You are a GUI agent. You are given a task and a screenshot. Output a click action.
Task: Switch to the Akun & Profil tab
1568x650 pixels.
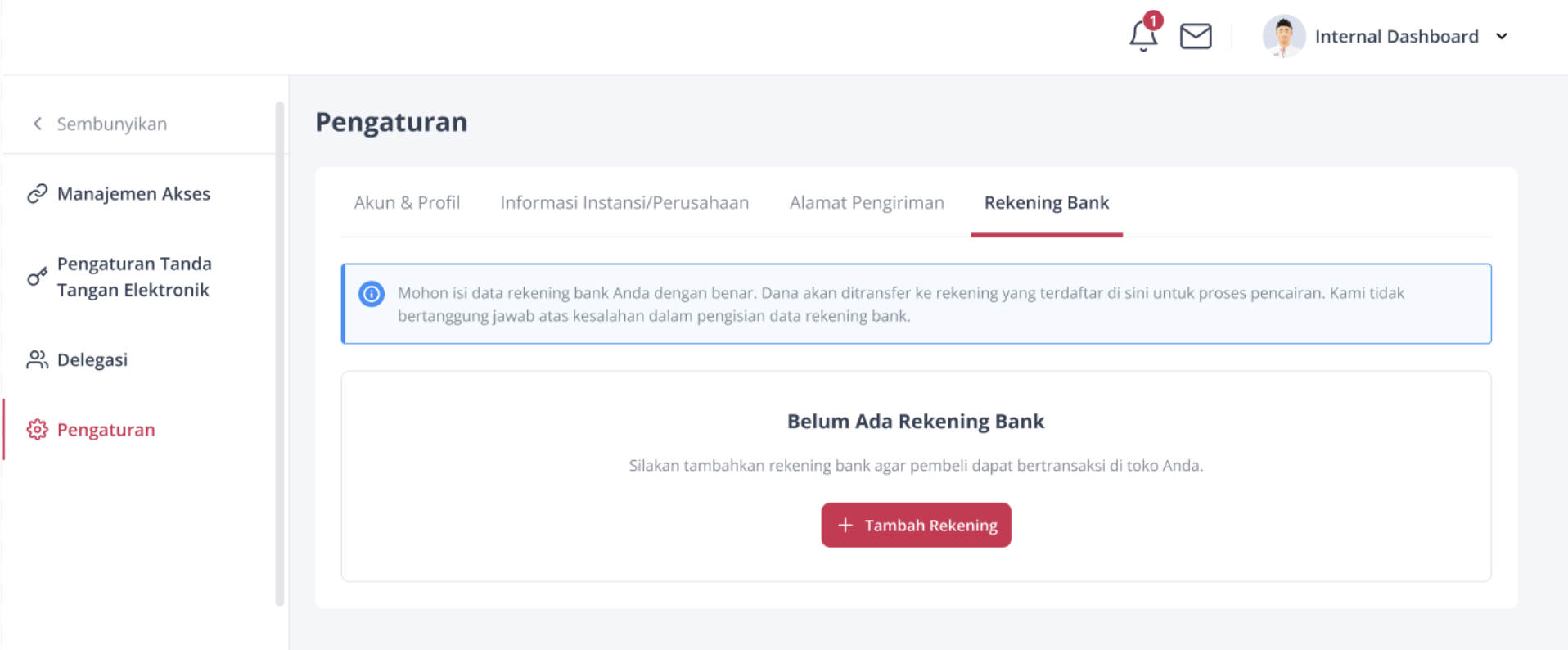407,202
